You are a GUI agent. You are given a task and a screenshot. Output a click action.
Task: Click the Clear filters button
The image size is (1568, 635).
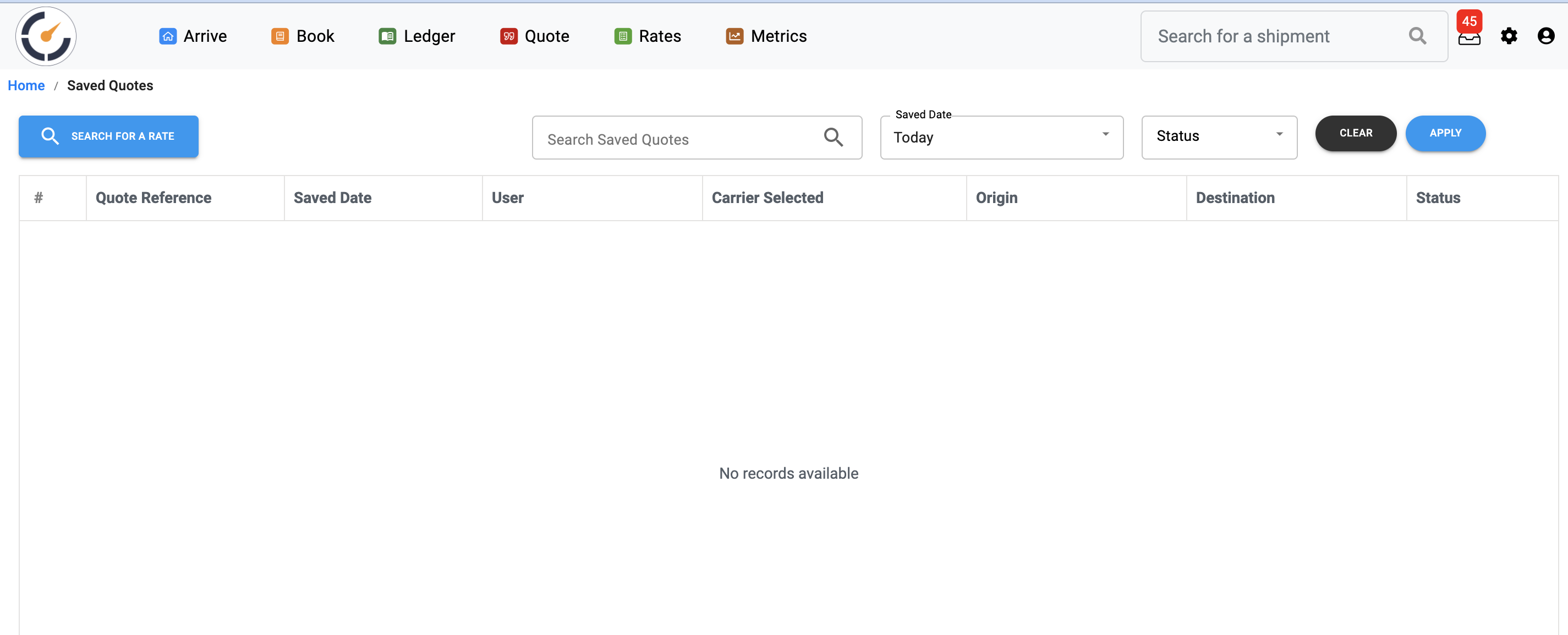point(1356,133)
